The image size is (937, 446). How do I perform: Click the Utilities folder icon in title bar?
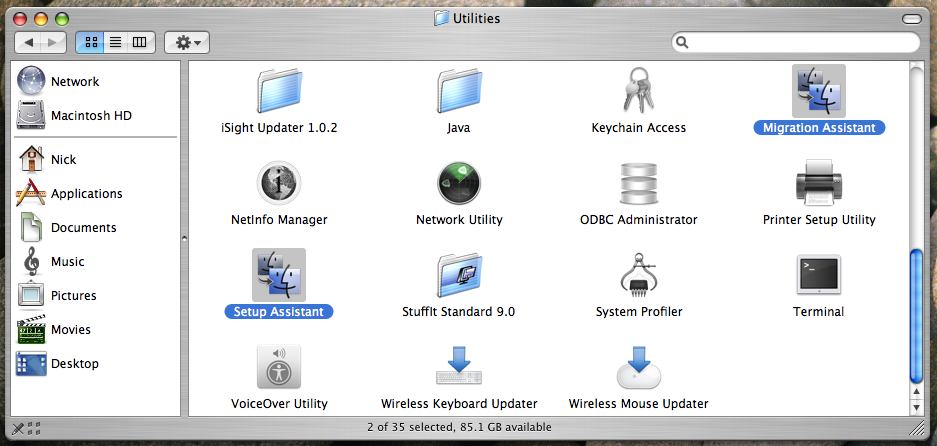click(441, 19)
